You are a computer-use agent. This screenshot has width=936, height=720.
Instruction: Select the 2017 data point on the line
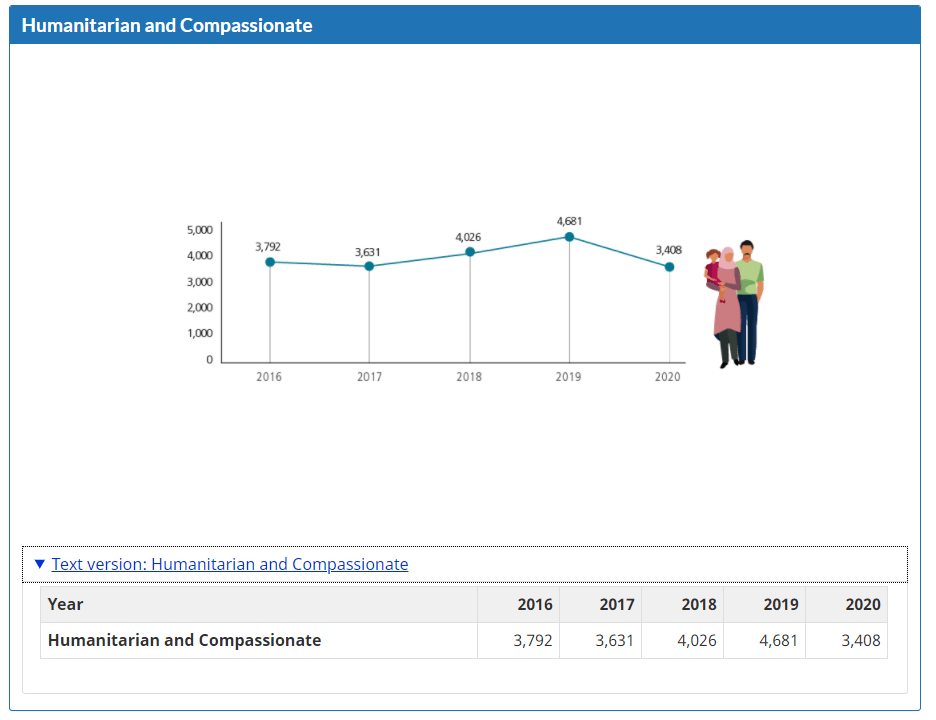[369, 266]
